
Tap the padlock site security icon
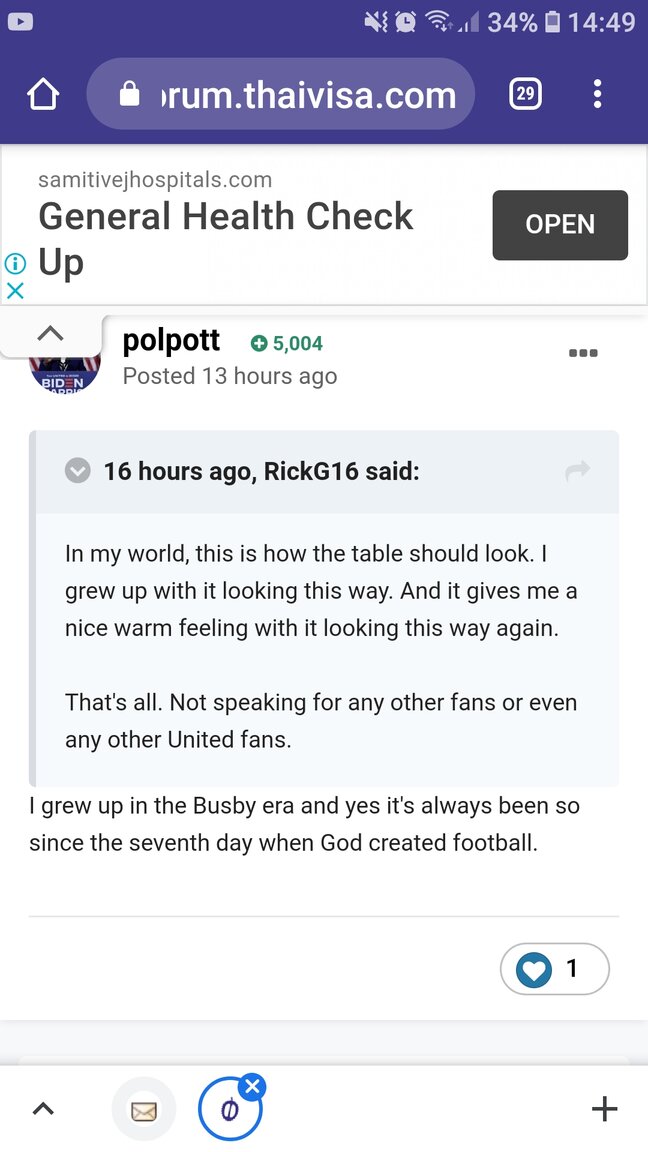[x=130, y=95]
